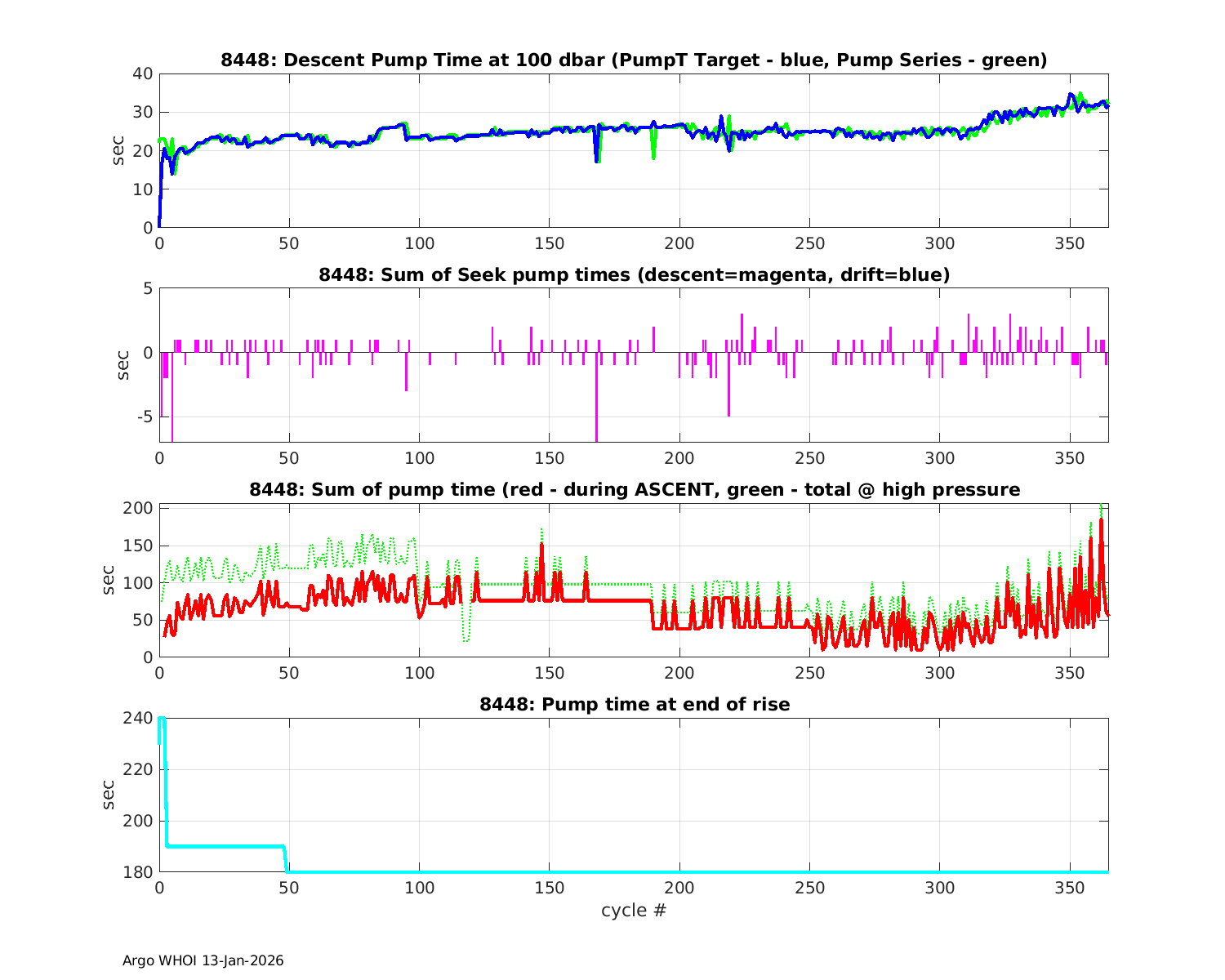Click the 350 x-axis tick under bottom plot
This screenshot has height=980, width=1225.
click(x=1069, y=888)
